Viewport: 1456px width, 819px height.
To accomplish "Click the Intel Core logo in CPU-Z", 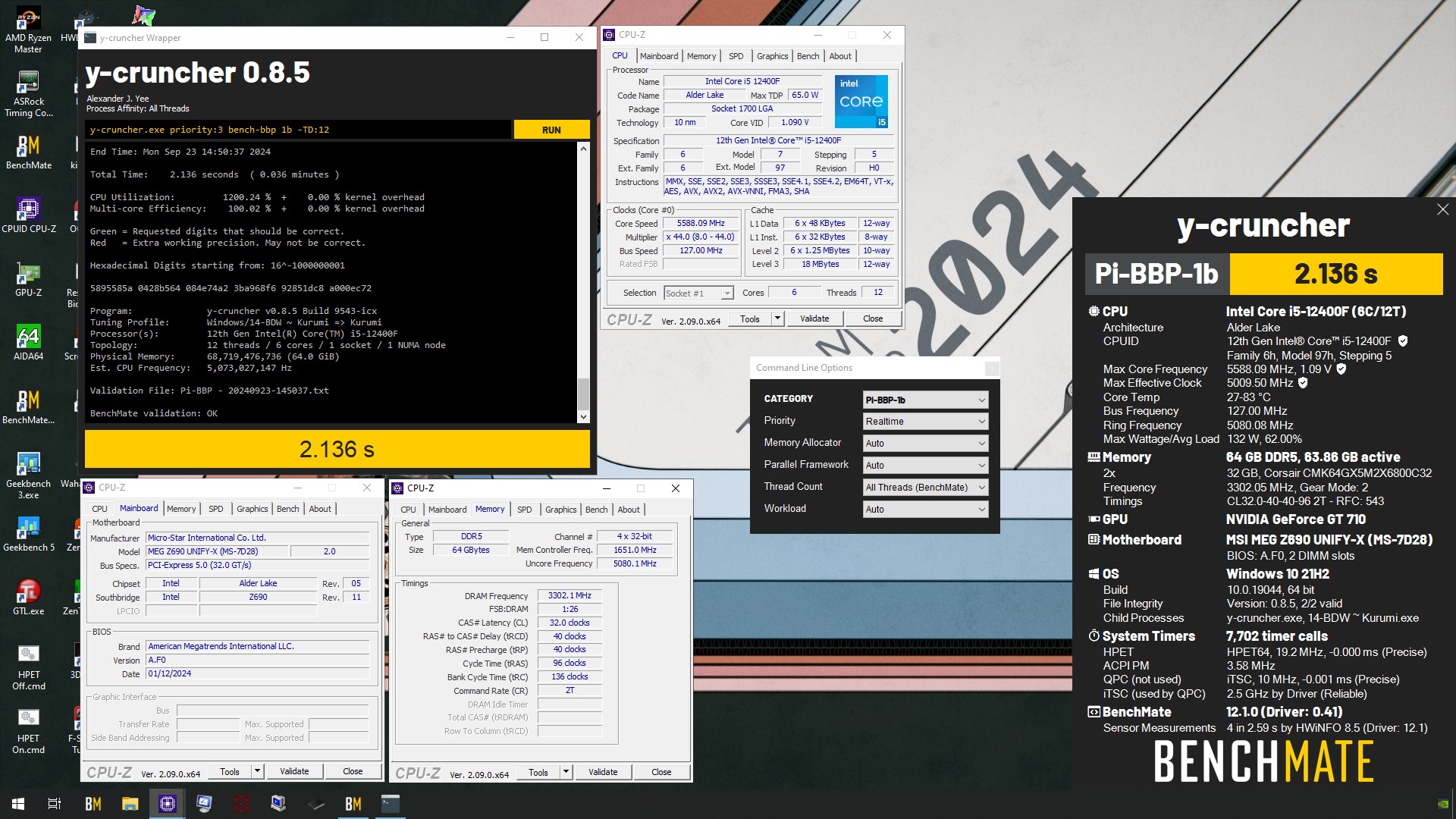I will coord(861,102).
